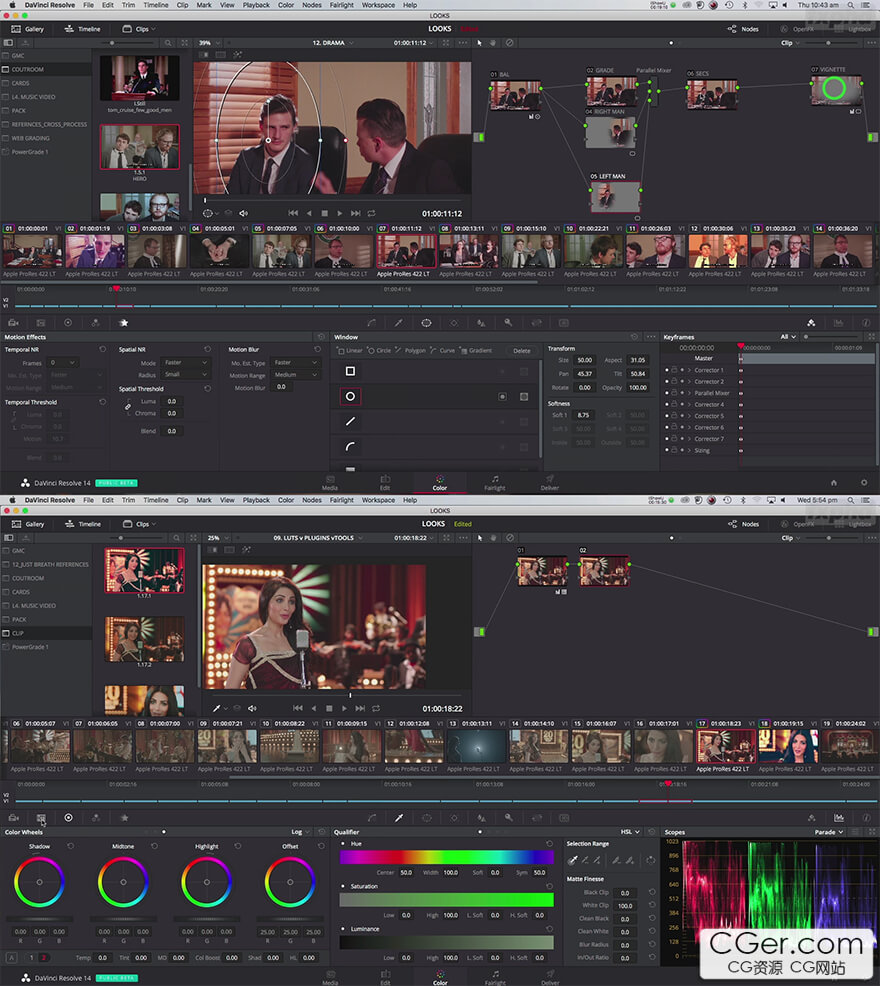Open Qualifier eyedropper palette in upper window

pyautogui.click(x=398, y=323)
